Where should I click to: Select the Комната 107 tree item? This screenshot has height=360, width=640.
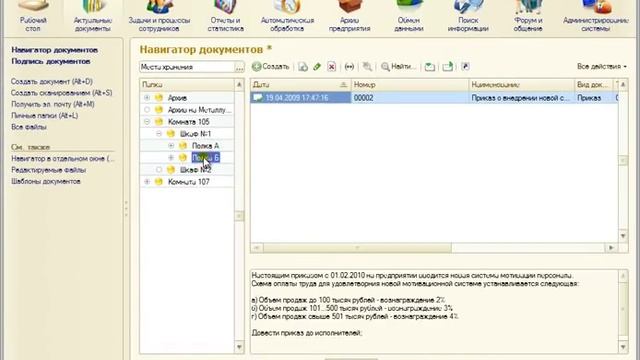click(x=189, y=182)
